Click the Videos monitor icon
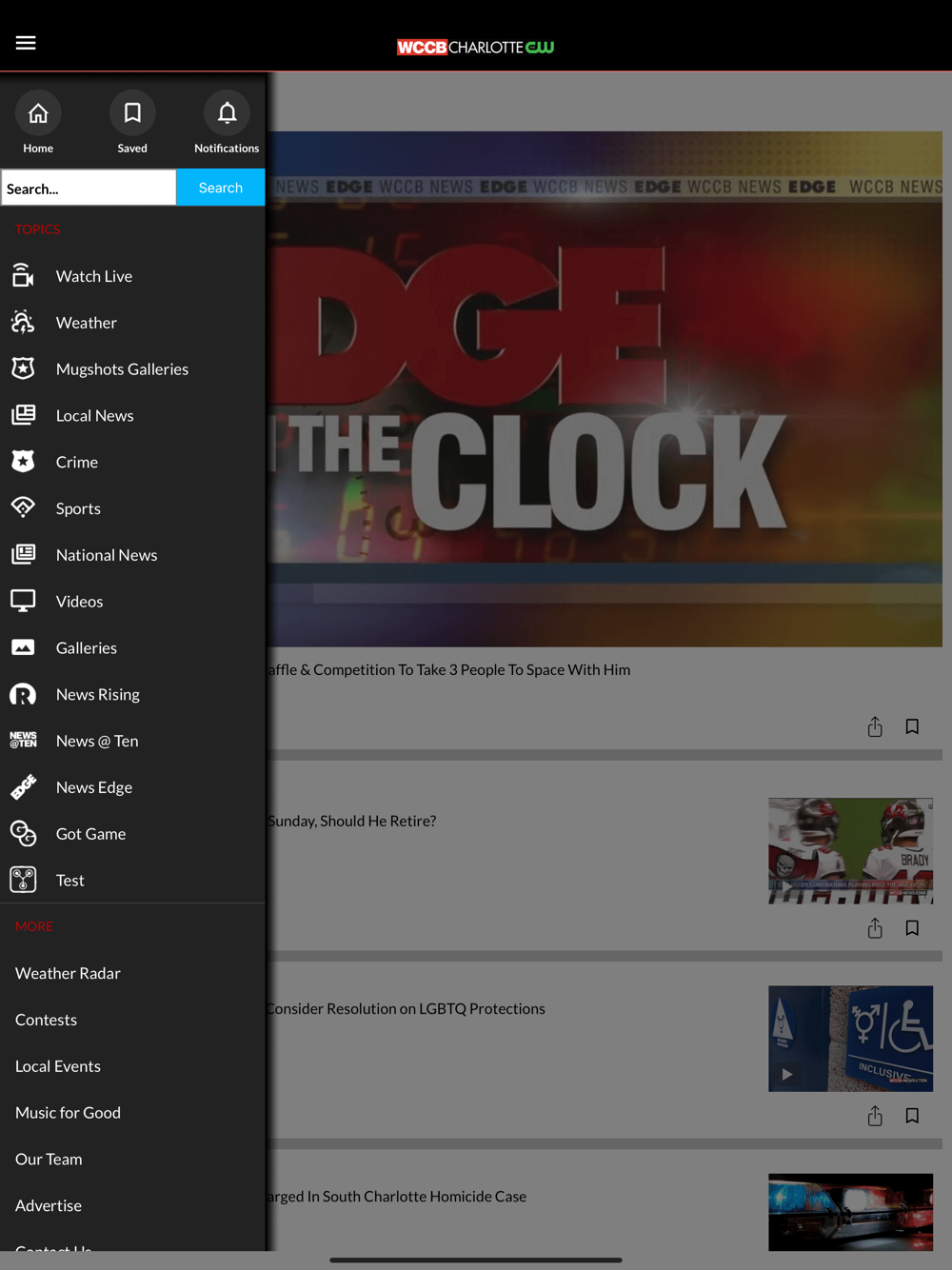Image resolution: width=952 pixels, height=1270 pixels. tap(23, 602)
